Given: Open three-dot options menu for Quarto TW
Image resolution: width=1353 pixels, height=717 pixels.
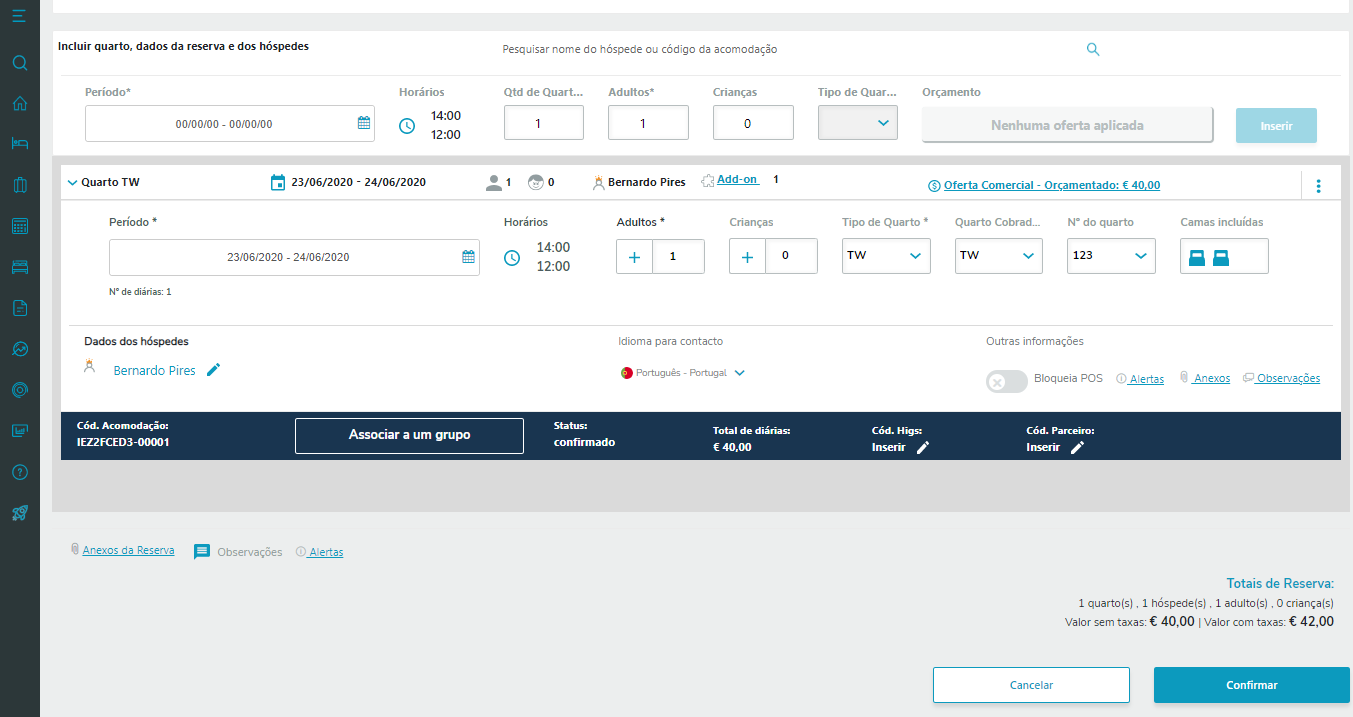Looking at the screenshot, I should point(1318,185).
